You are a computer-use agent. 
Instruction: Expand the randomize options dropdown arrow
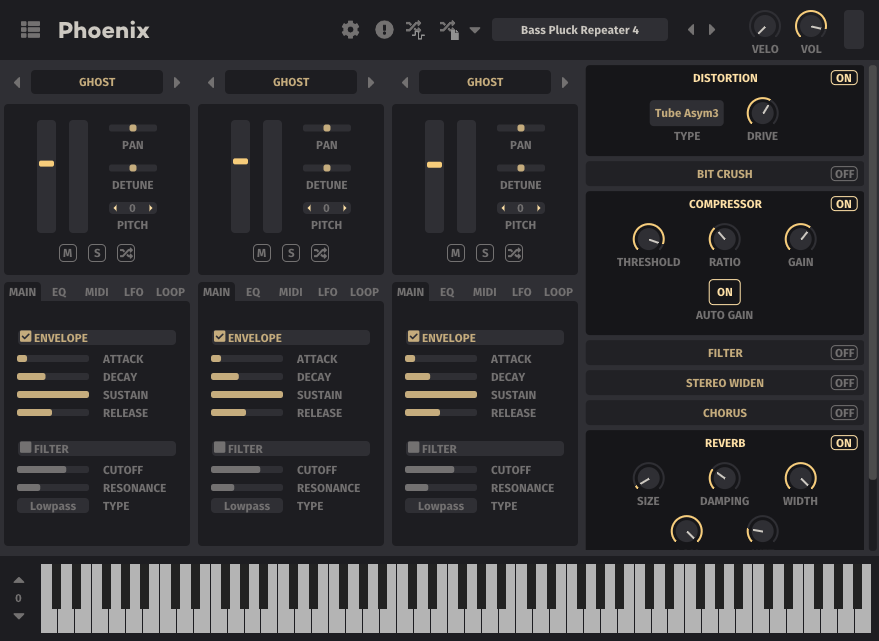(x=475, y=30)
